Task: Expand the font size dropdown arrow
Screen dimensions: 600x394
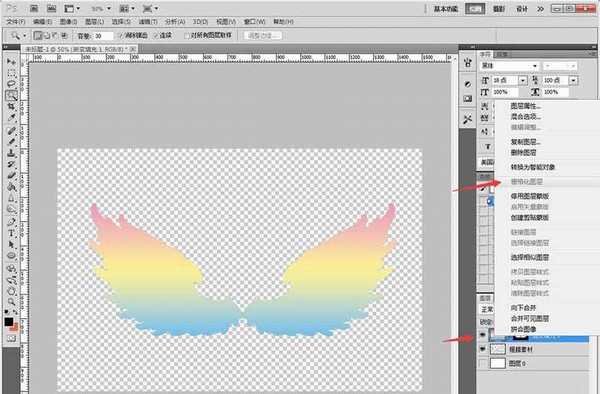Action: [523, 80]
